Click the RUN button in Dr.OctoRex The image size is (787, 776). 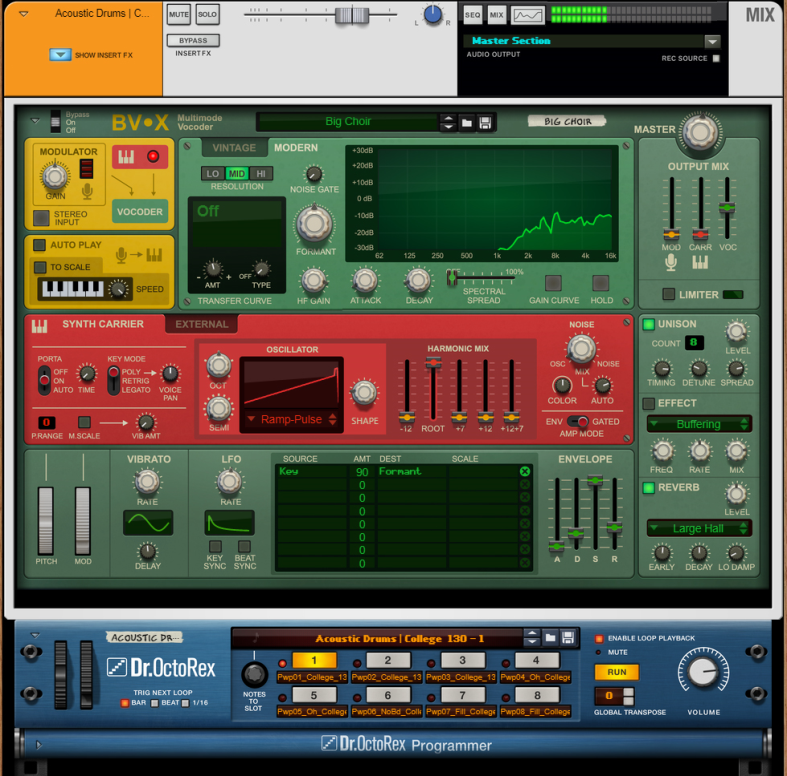tap(616, 672)
